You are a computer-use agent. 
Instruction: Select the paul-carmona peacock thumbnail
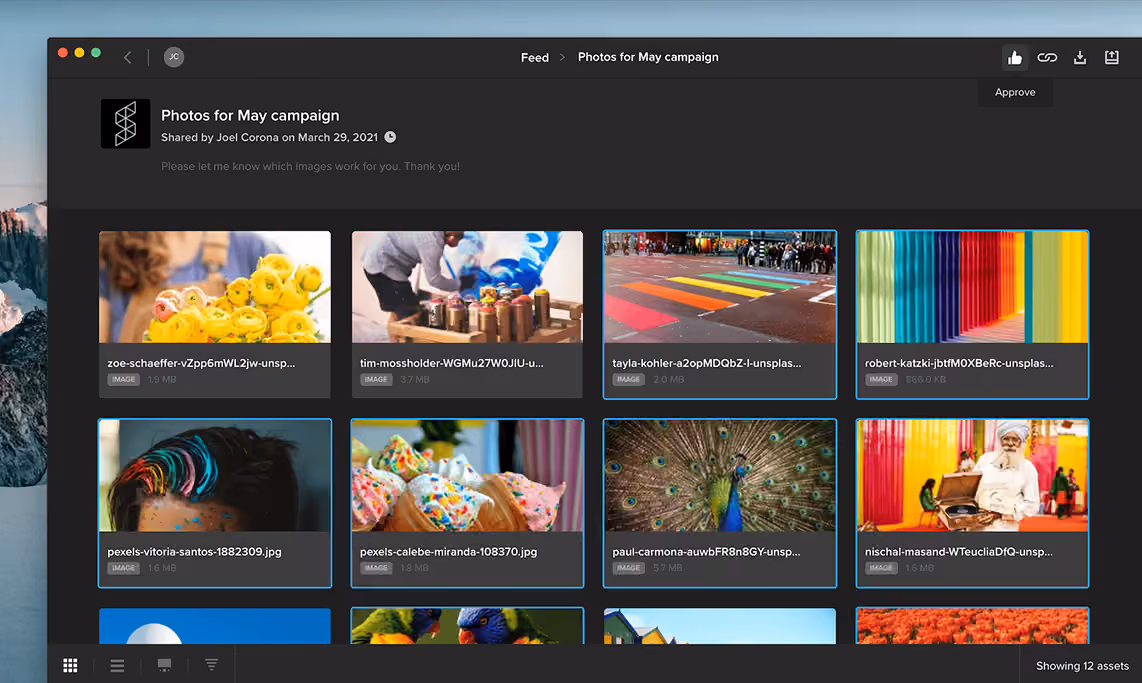tap(720, 475)
